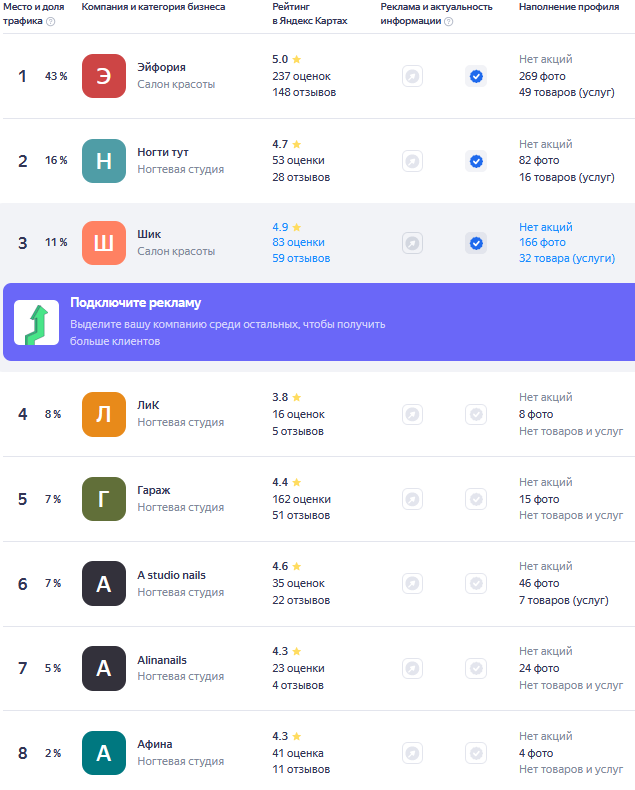The image size is (635, 790).
Task: Click help icon beside Реклама и актуальность информации
Action: click(x=449, y=21)
